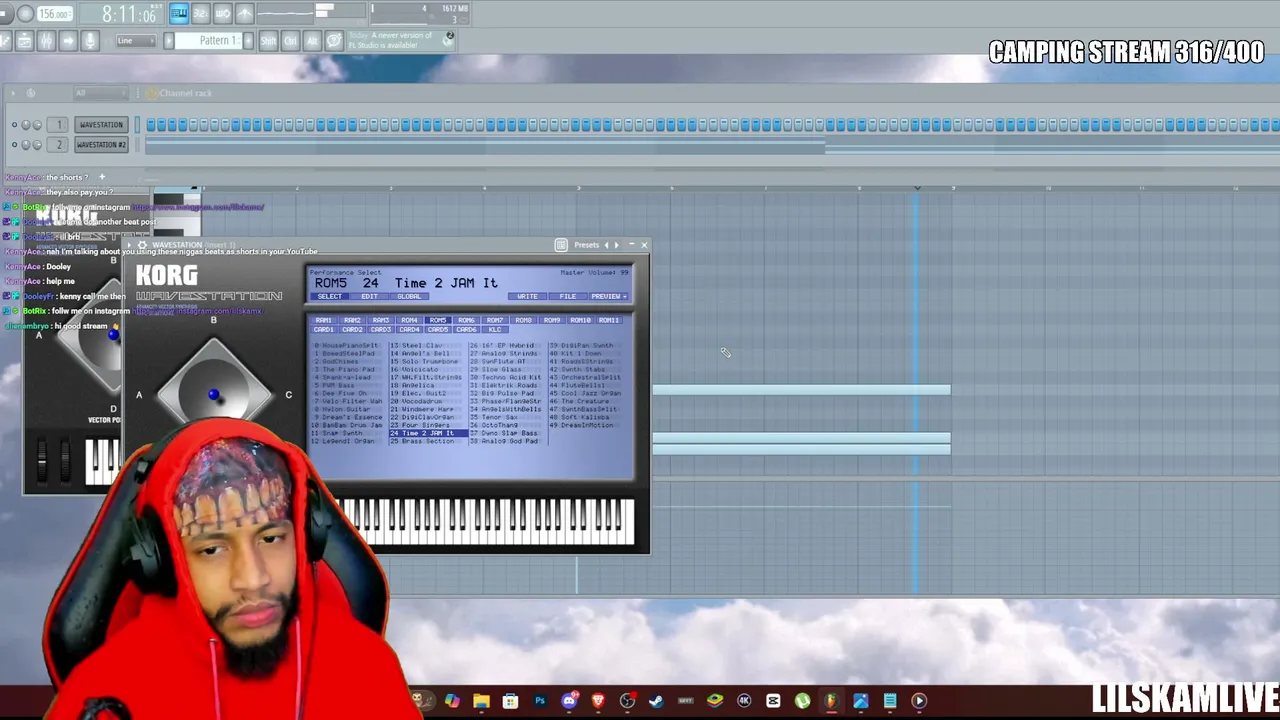This screenshot has height=720, width=1280.
Task: Open Discord from the taskbar
Action: 569,701
